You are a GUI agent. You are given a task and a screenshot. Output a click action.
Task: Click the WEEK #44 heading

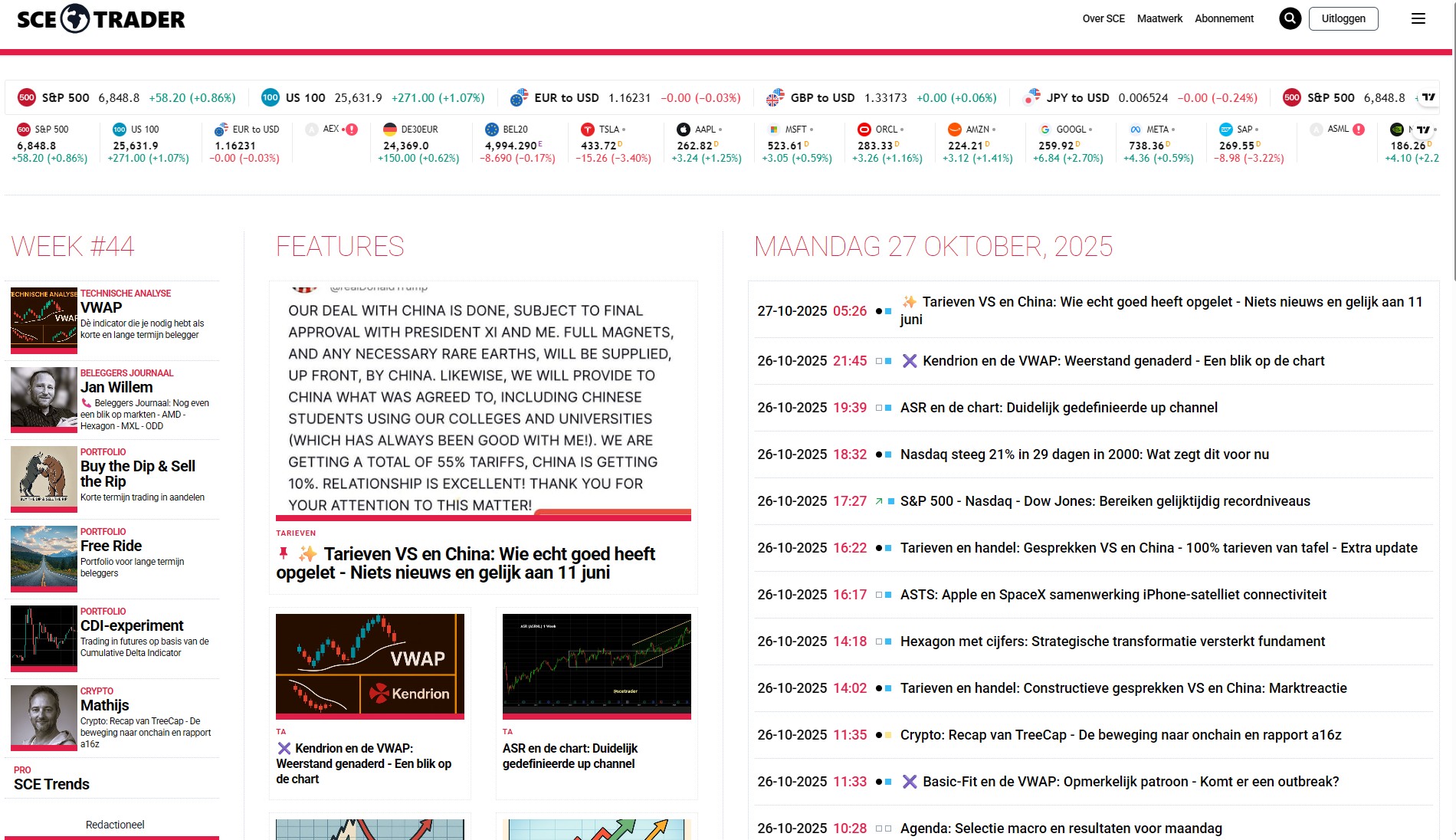coord(73,246)
